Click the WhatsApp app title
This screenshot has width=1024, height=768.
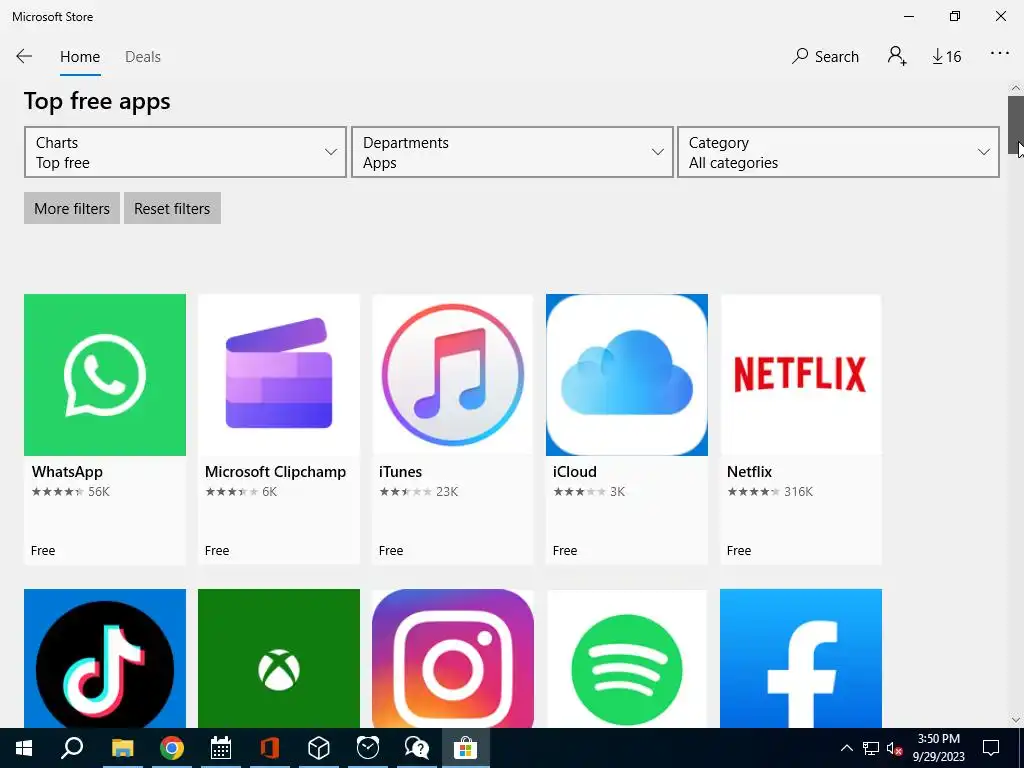point(67,472)
